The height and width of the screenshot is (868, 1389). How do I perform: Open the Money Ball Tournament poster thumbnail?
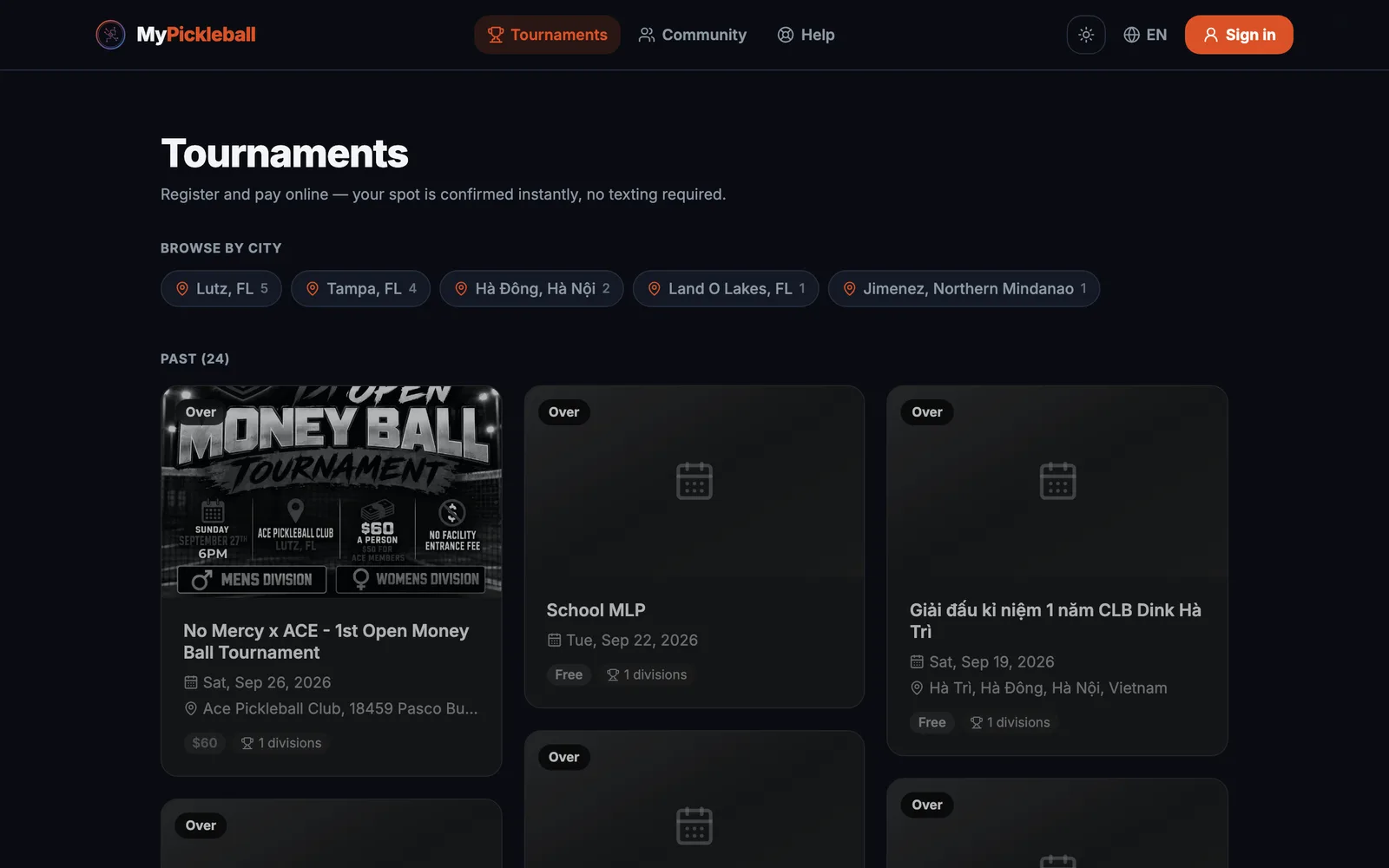coord(332,491)
